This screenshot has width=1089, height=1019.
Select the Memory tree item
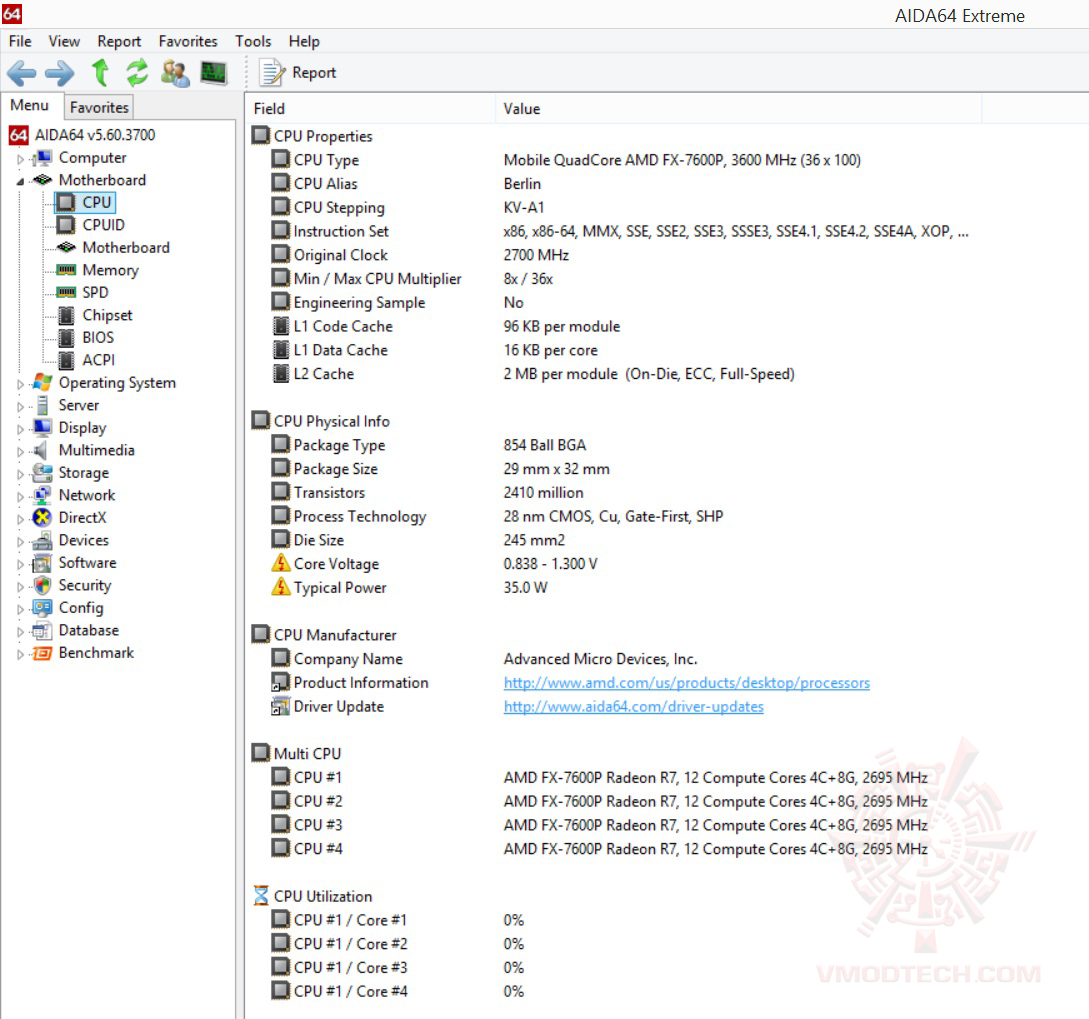click(110, 270)
